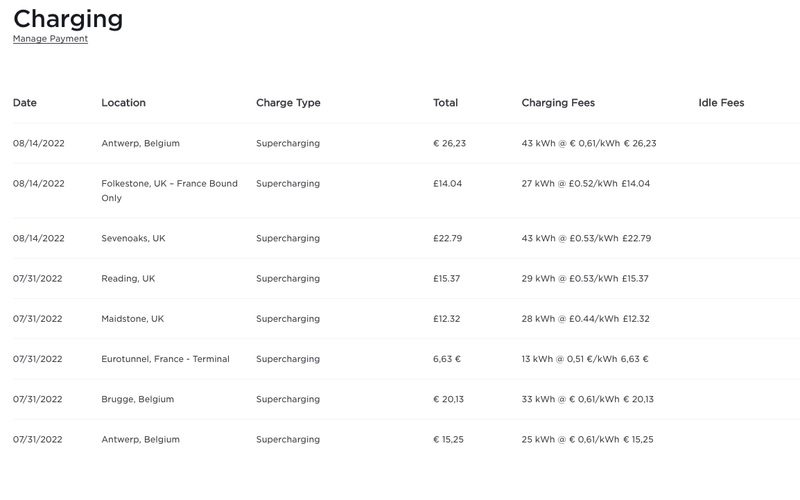
Task: Click the £14.04 total amount
Action: 447,184
